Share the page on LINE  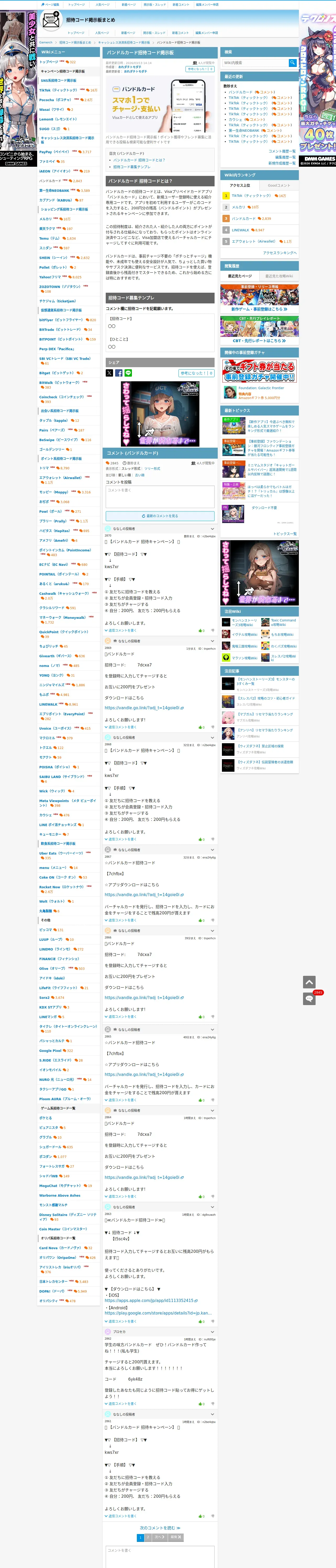click(x=127, y=373)
